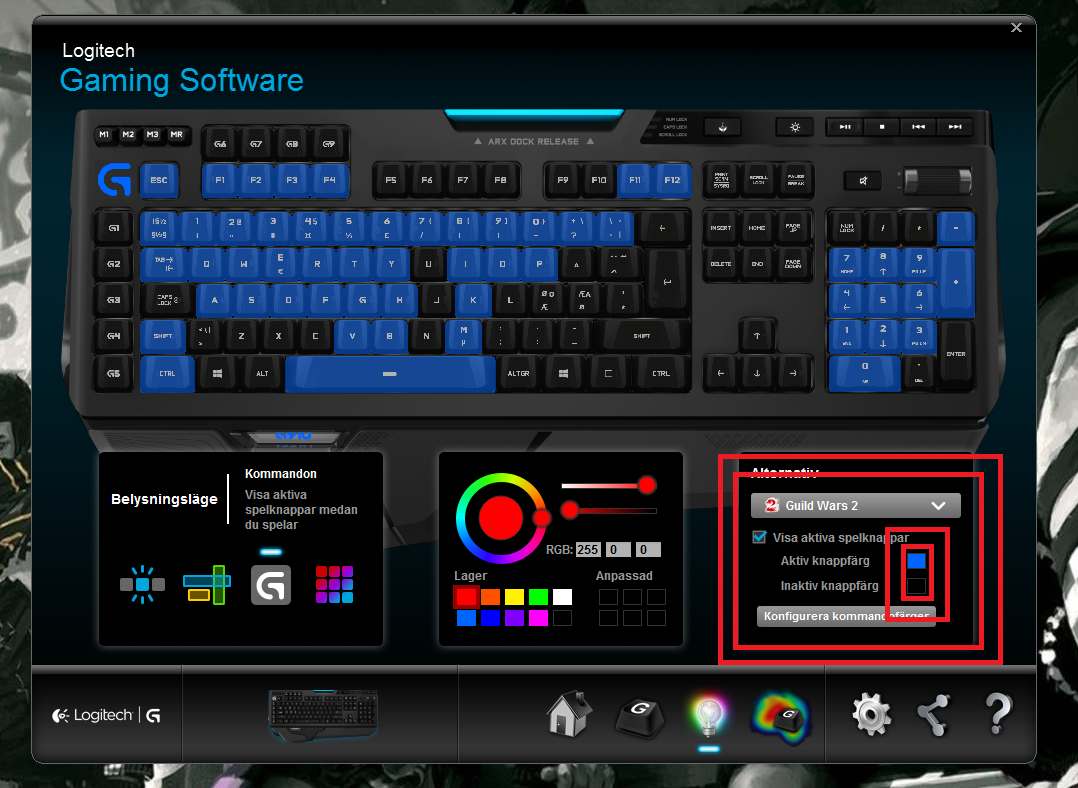The width and height of the screenshot is (1078, 788).
Task: Select the freestyle lighting mode icon
Action: pos(142,584)
